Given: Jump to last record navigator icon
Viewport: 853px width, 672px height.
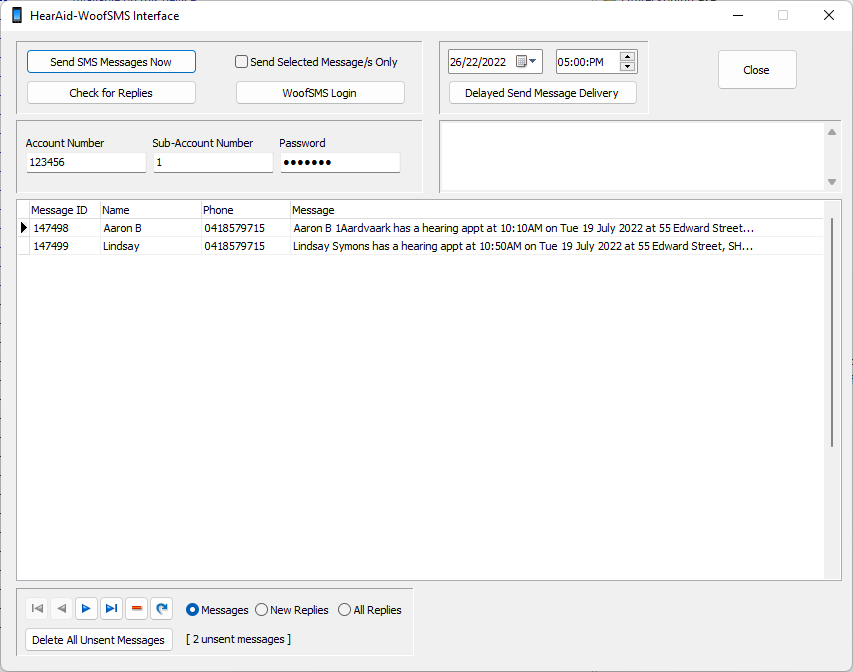Looking at the screenshot, I should pos(112,608).
